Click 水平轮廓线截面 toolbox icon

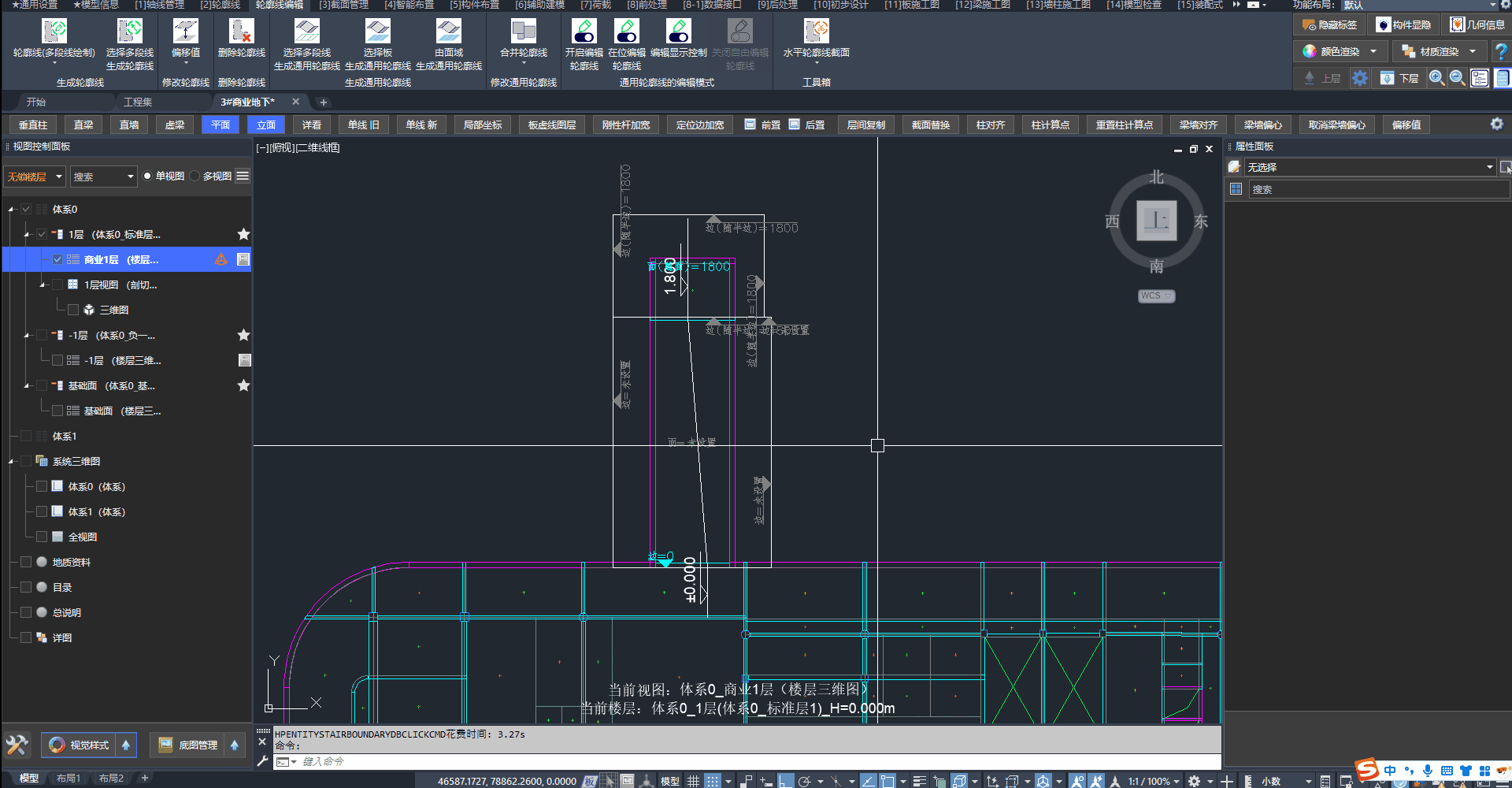816,32
